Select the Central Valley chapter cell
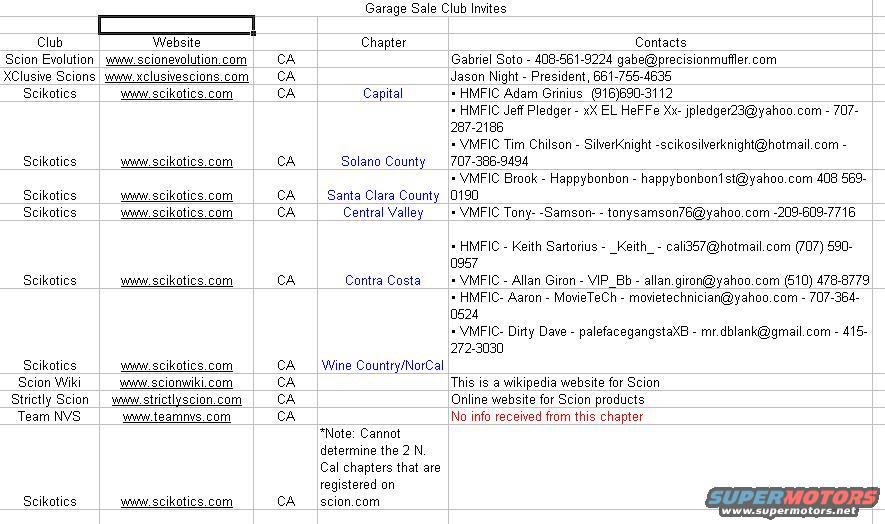This screenshot has width=885, height=524. 383,213
